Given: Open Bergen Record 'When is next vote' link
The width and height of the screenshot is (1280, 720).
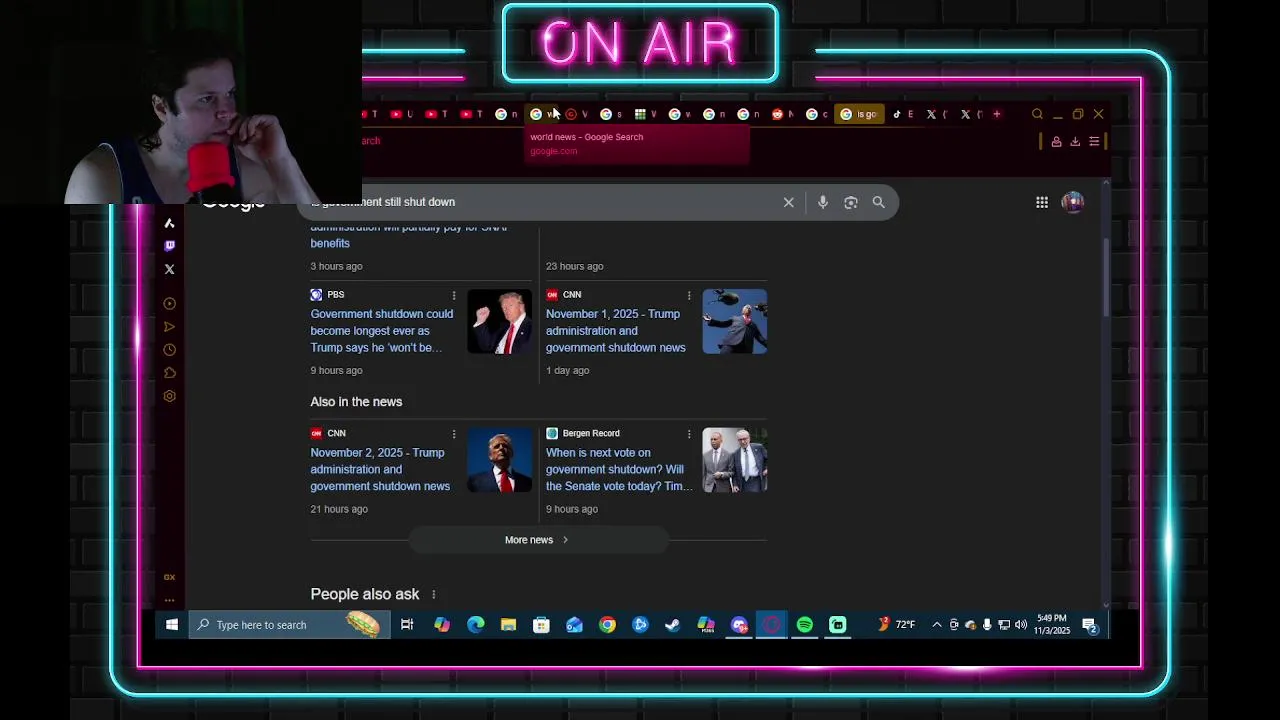Looking at the screenshot, I should coord(619,470).
